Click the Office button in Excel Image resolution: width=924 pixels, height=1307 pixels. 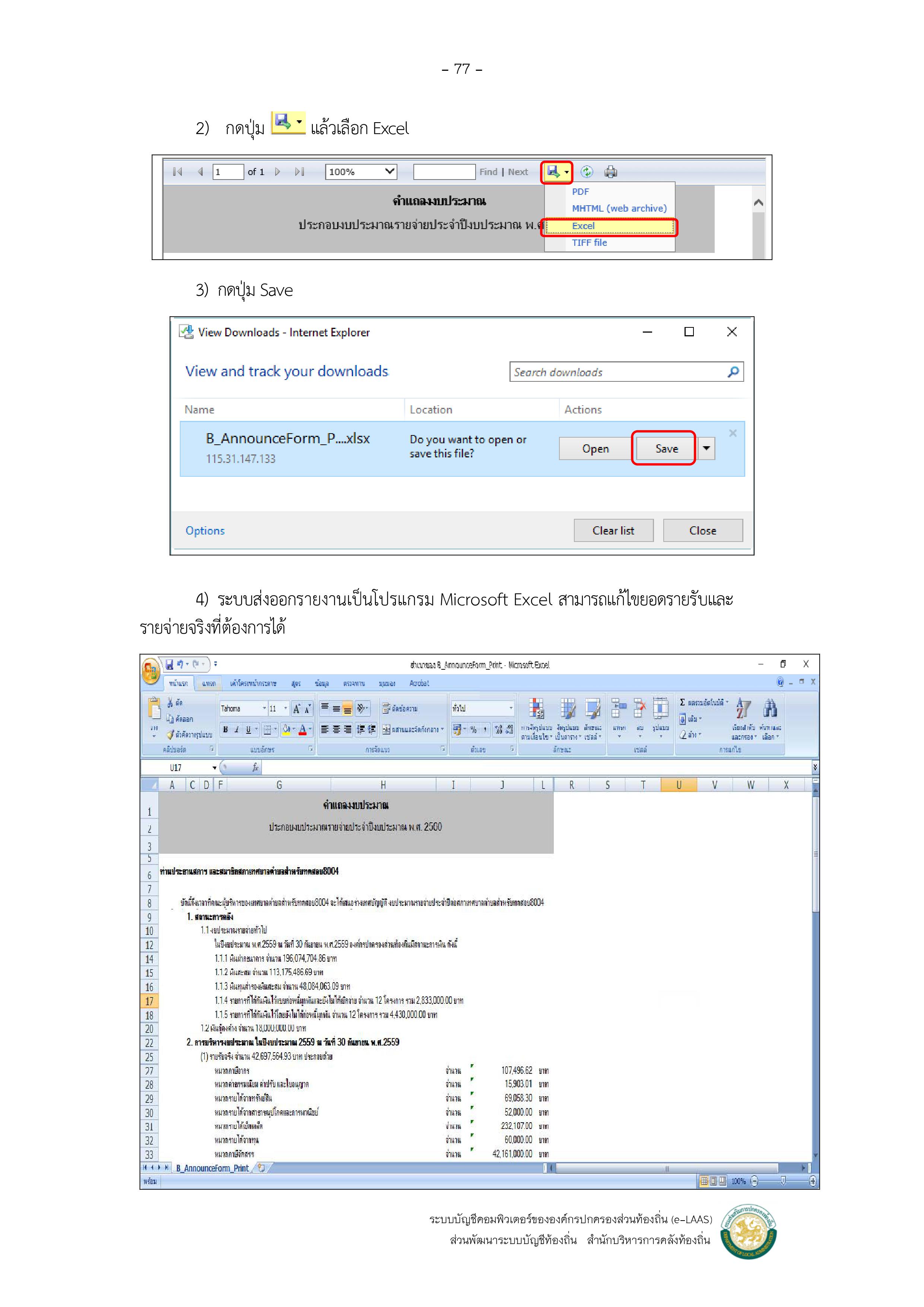pos(150,671)
